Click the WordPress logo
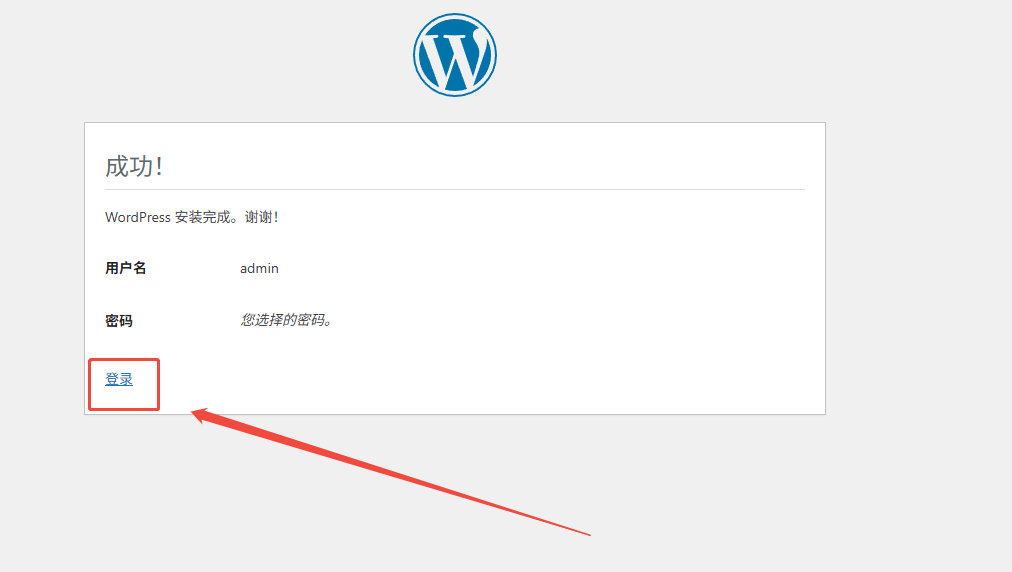The width and height of the screenshot is (1012, 572). (455, 55)
